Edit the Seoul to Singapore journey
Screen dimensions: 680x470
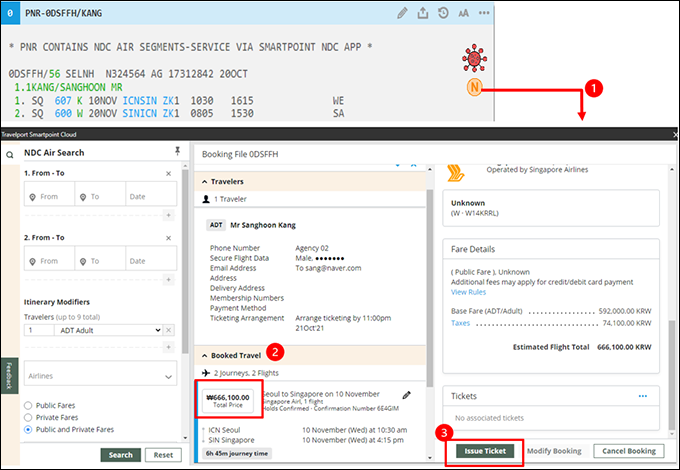click(406, 395)
